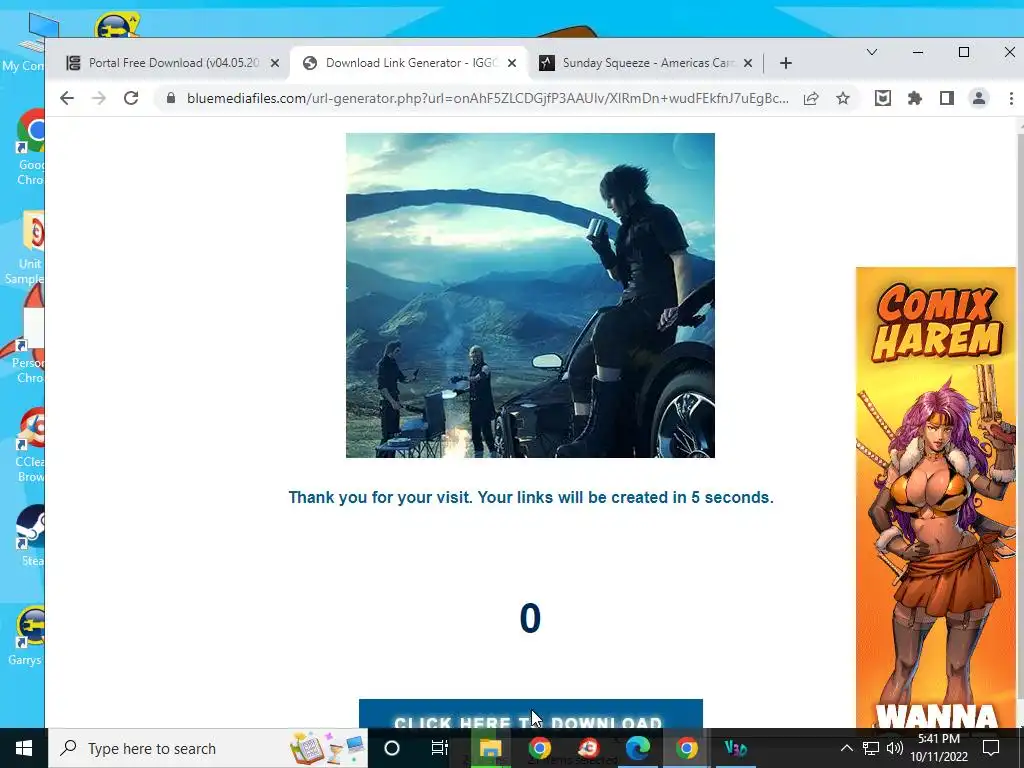
Task: Open a new browser tab
Action: coord(786,63)
